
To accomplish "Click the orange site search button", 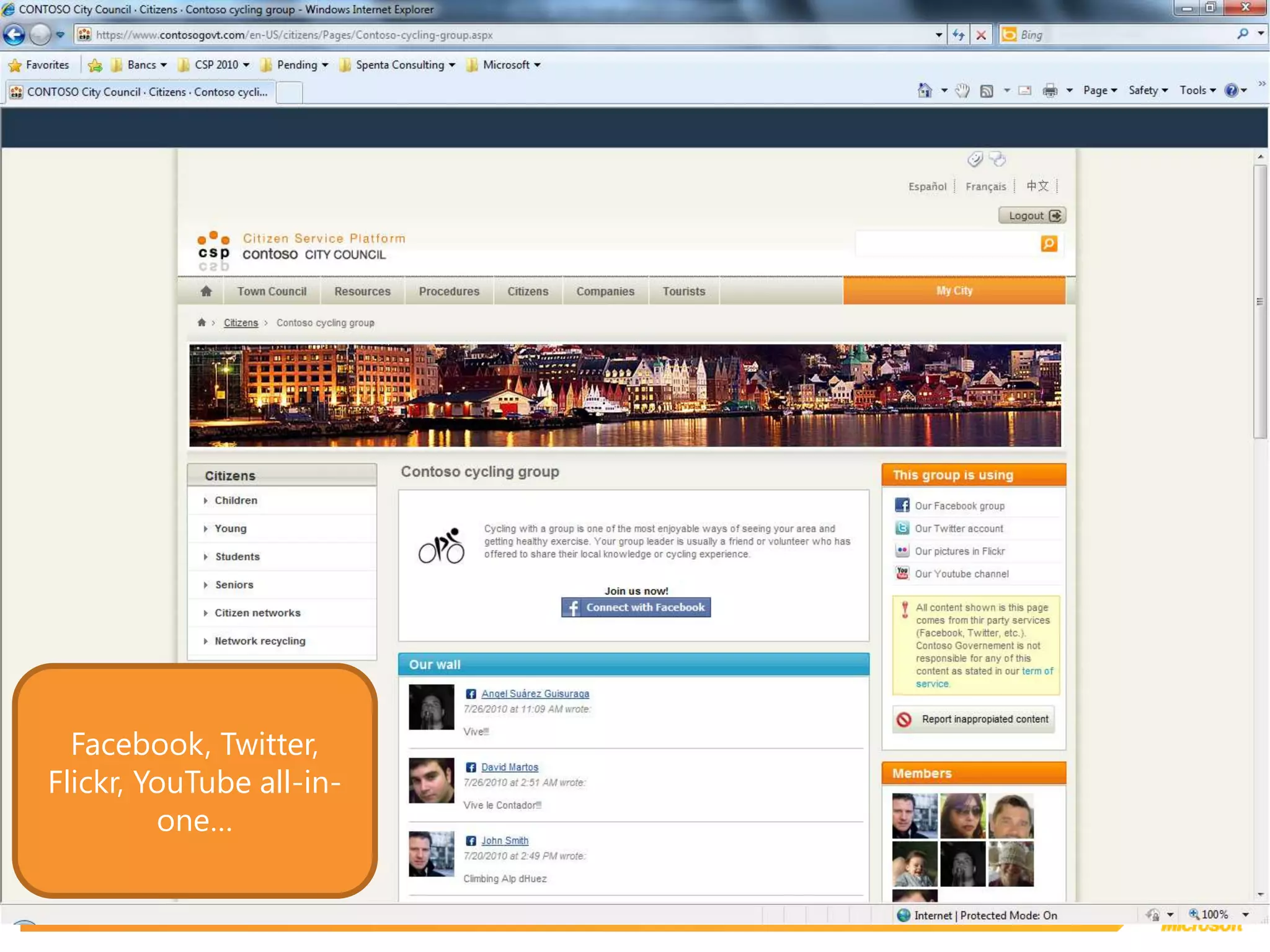I will [x=1049, y=244].
